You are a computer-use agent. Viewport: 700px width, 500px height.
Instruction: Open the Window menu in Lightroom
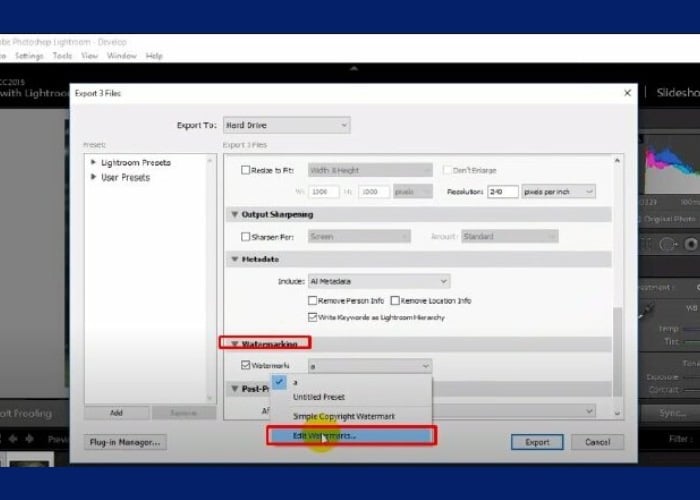pyautogui.click(x=121, y=56)
